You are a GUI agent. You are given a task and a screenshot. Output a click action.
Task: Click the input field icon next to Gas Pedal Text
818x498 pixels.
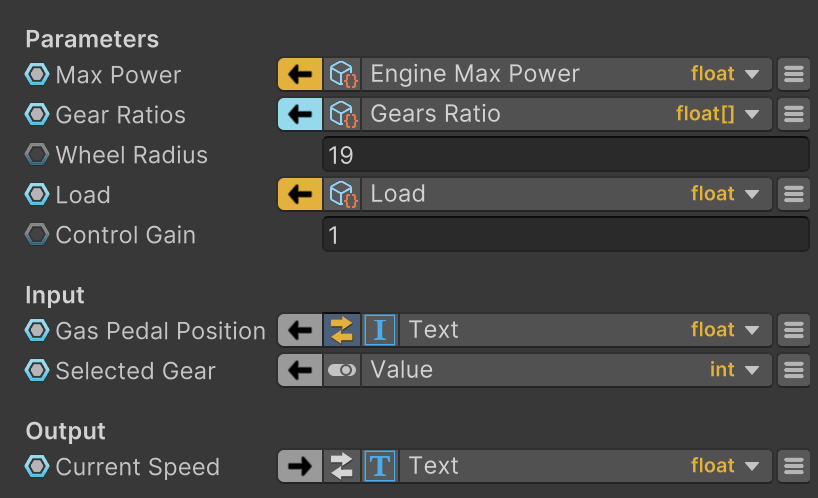tap(381, 330)
